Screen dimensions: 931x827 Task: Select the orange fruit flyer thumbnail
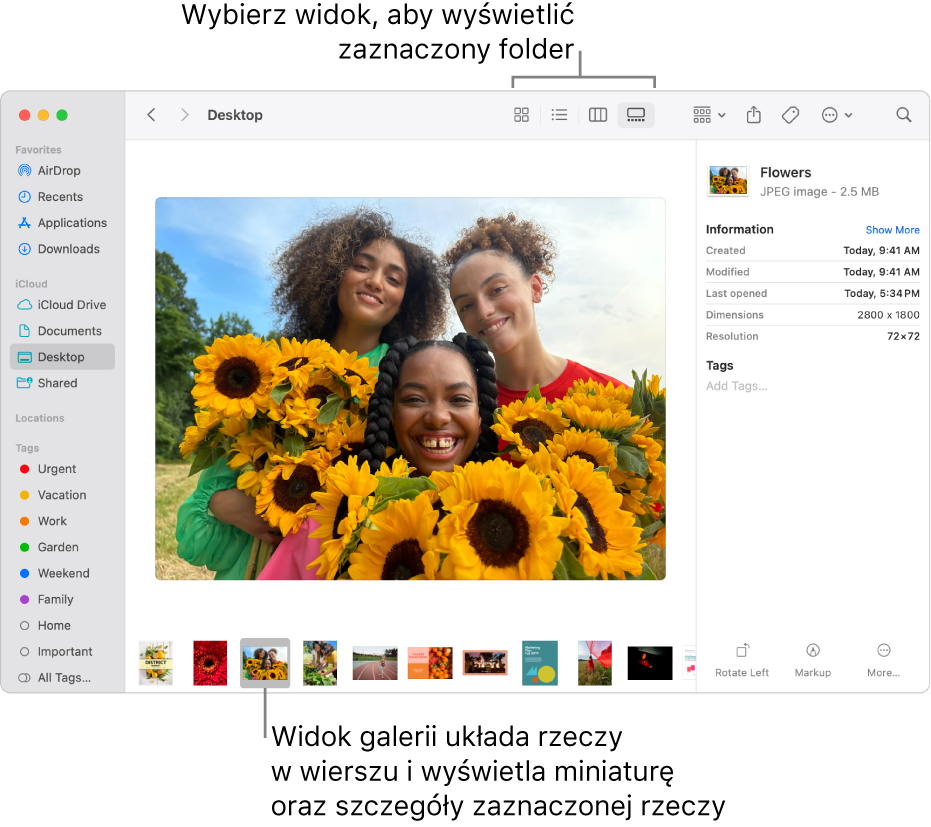tap(430, 663)
